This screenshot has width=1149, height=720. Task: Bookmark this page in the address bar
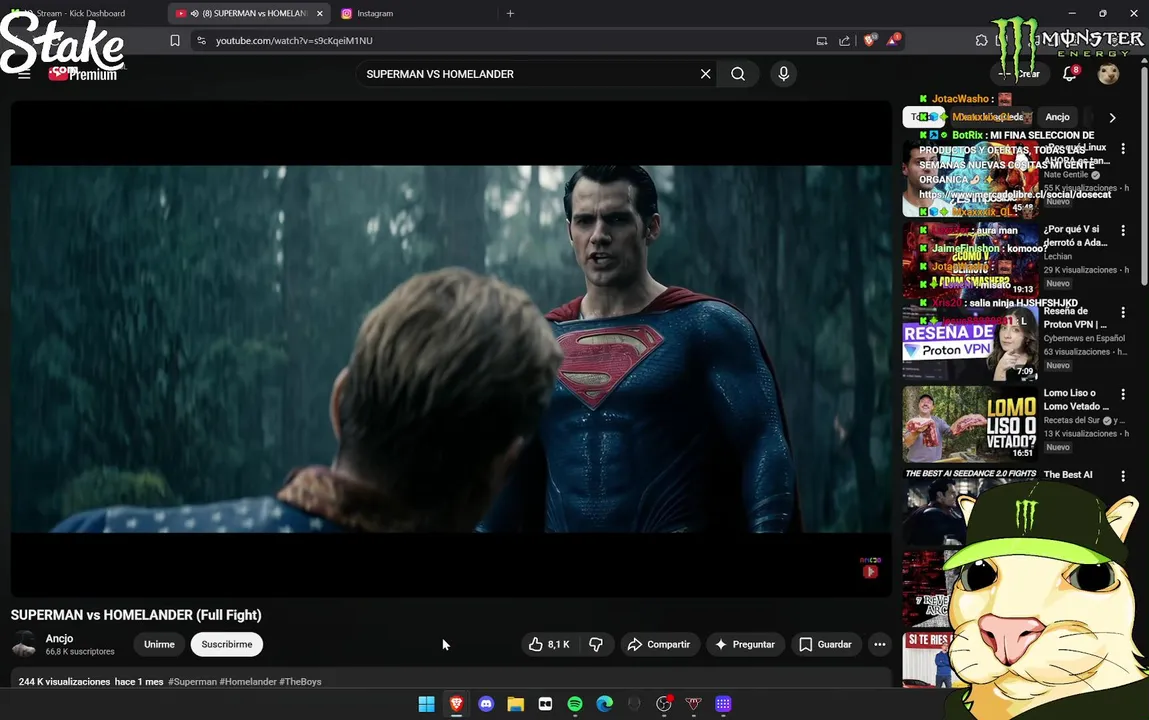click(x=175, y=41)
